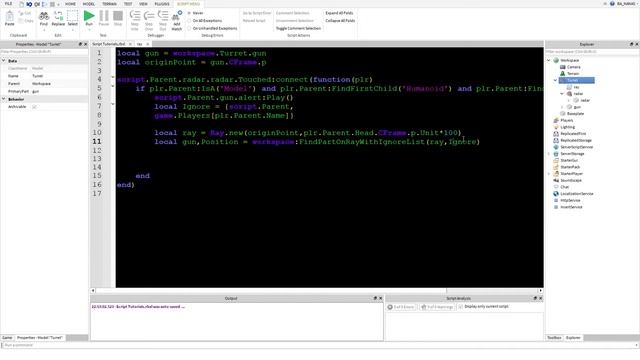The width and height of the screenshot is (640, 360).
Task: Click the LocalizationService globe icon
Action: (556, 194)
